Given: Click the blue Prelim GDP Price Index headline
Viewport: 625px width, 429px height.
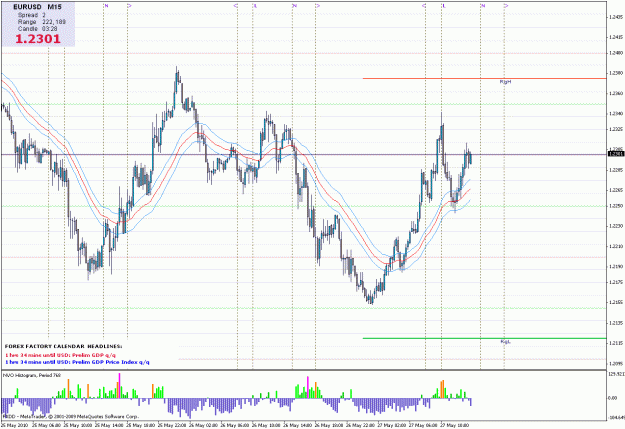Looking at the screenshot, I should (77, 362).
